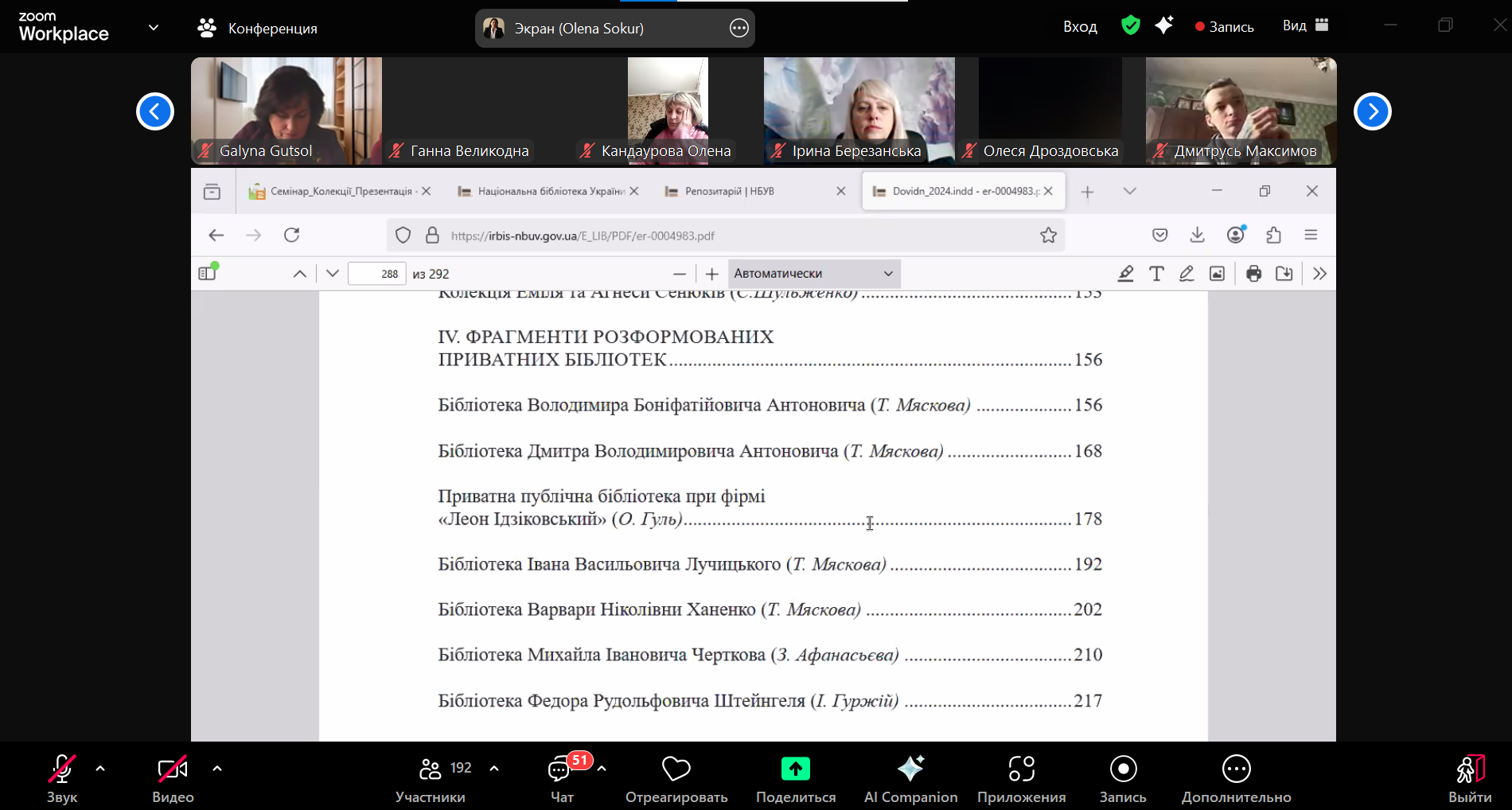Expand audio options arrow next to Звук

pyautogui.click(x=100, y=769)
